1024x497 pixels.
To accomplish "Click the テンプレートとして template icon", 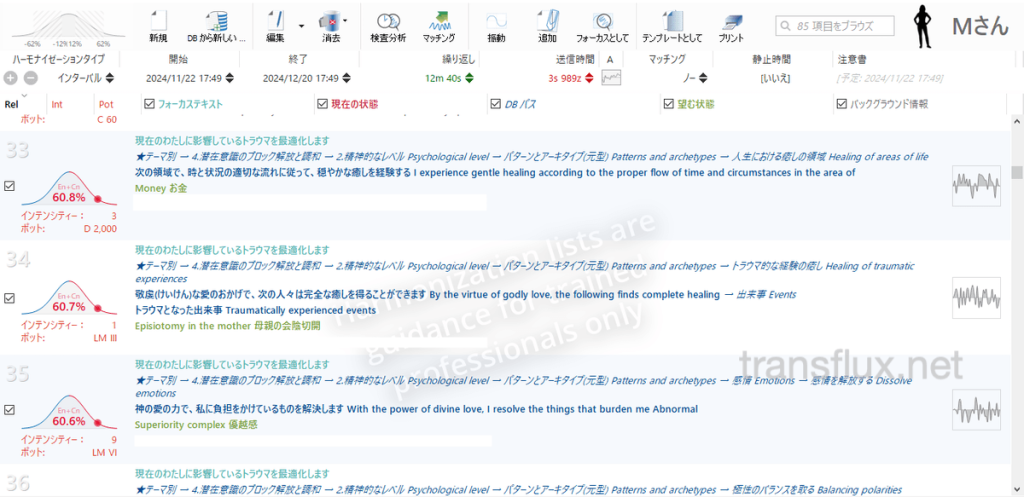I will point(672,21).
